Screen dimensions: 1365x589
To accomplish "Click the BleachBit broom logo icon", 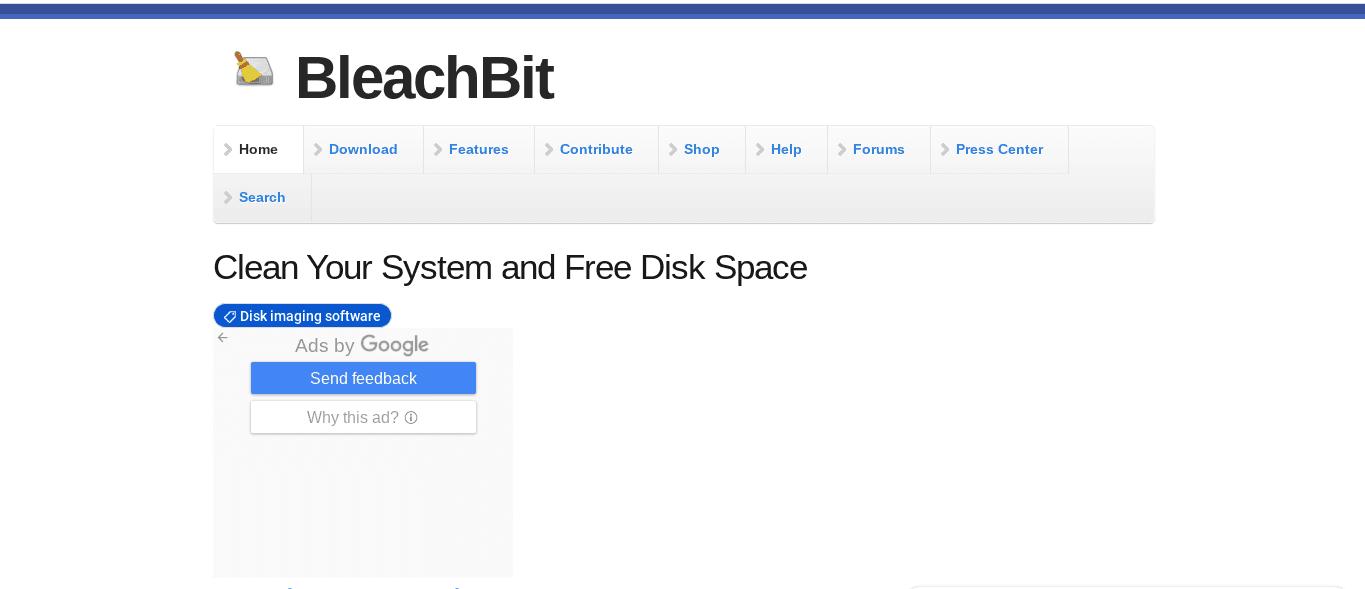I will pyautogui.click(x=253, y=69).
